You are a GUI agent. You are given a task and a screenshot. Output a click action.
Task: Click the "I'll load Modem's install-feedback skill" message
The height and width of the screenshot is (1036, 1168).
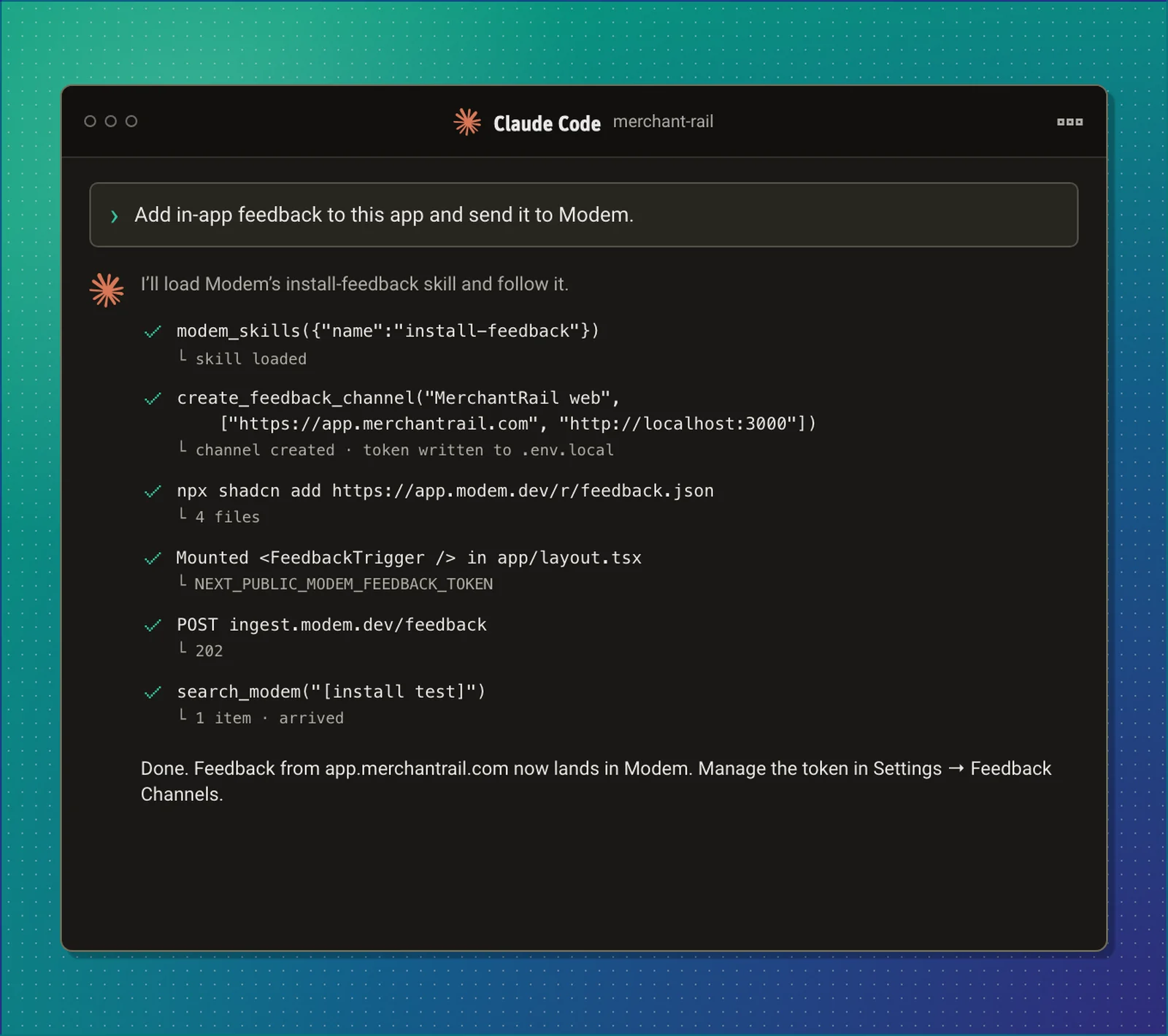click(x=354, y=284)
